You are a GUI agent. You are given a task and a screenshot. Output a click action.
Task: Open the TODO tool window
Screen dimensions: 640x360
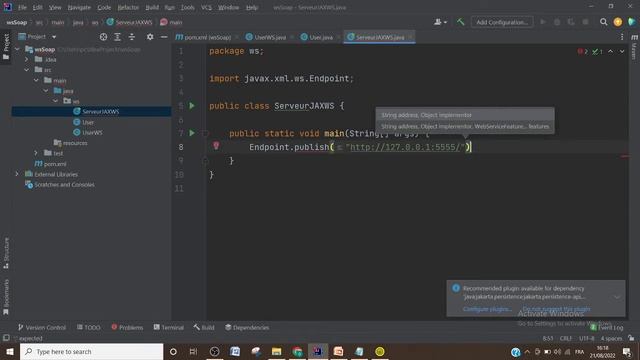pos(89,327)
